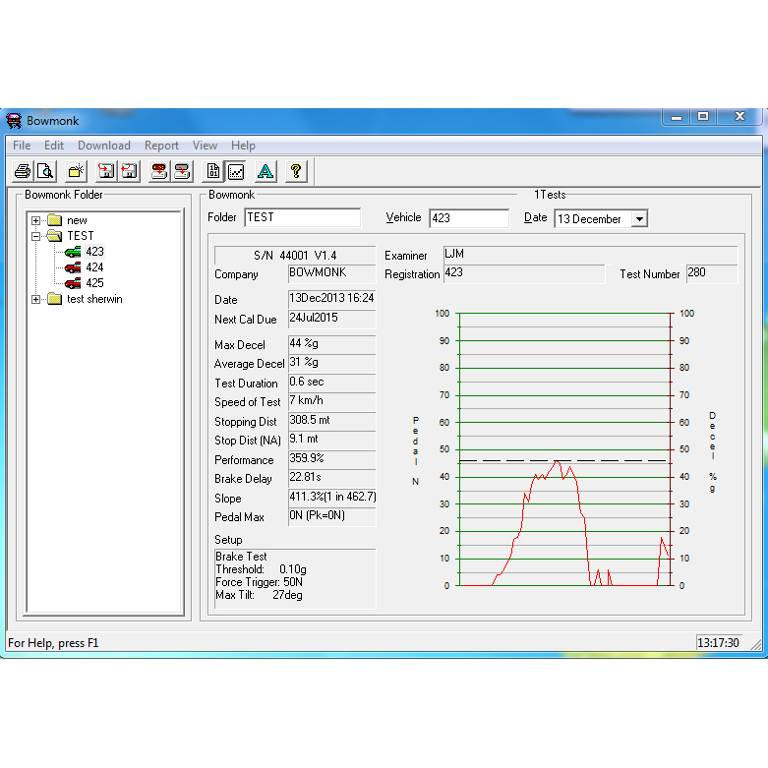Viewport: 768px width, 768px height.
Task: Click the 'test sherwin' folder icon
Action: 54,299
